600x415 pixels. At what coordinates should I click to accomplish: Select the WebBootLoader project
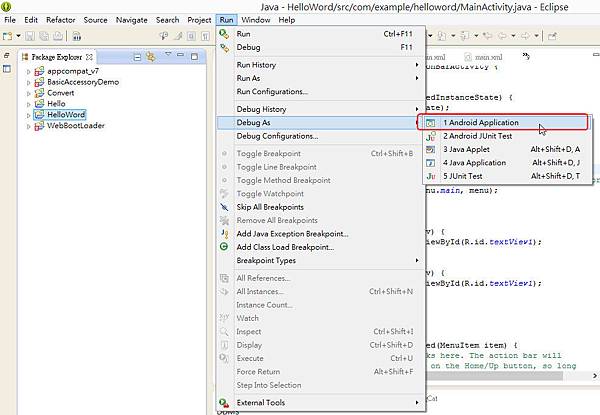tap(76, 125)
